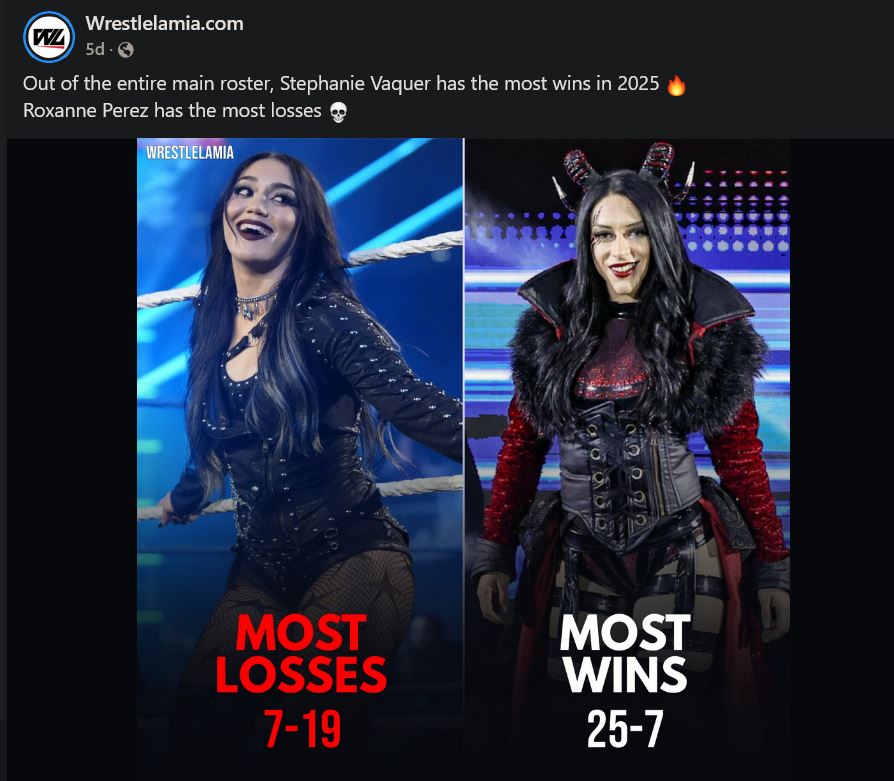Click the 2025 year in the post text
Viewport: 894px width, 781px height.
(638, 84)
